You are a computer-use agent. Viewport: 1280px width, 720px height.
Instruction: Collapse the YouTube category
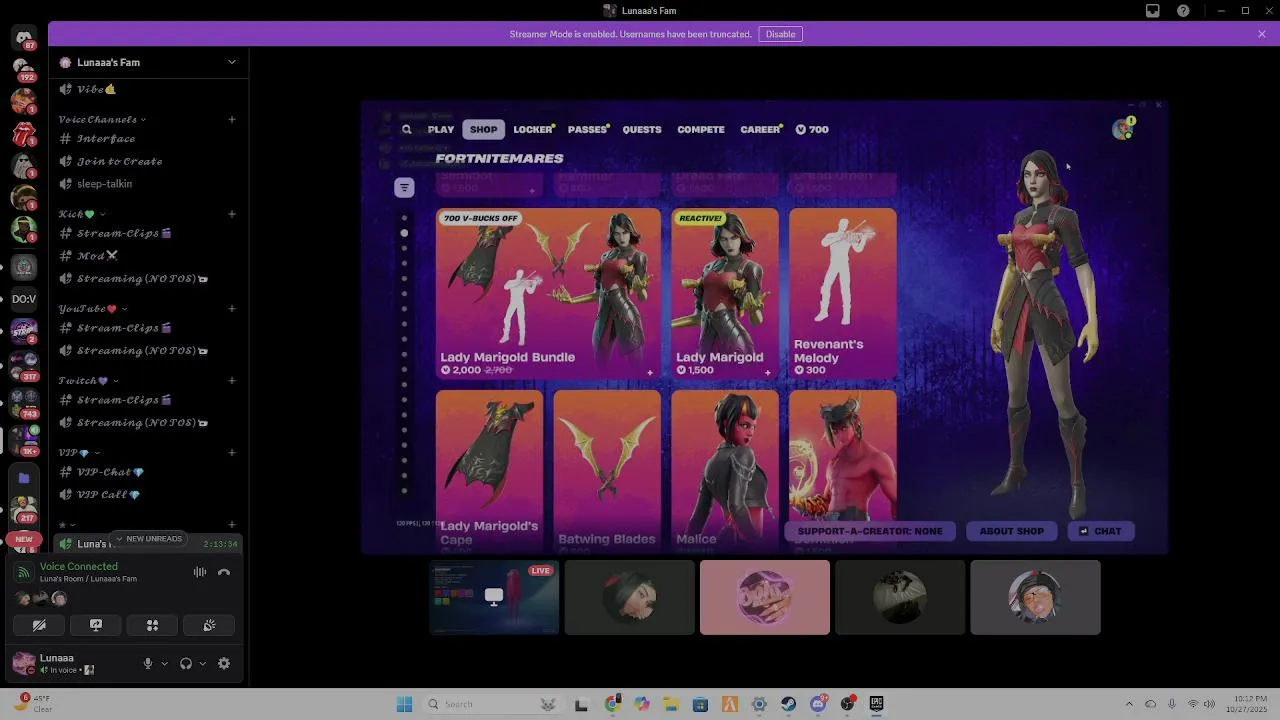pos(93,309)
